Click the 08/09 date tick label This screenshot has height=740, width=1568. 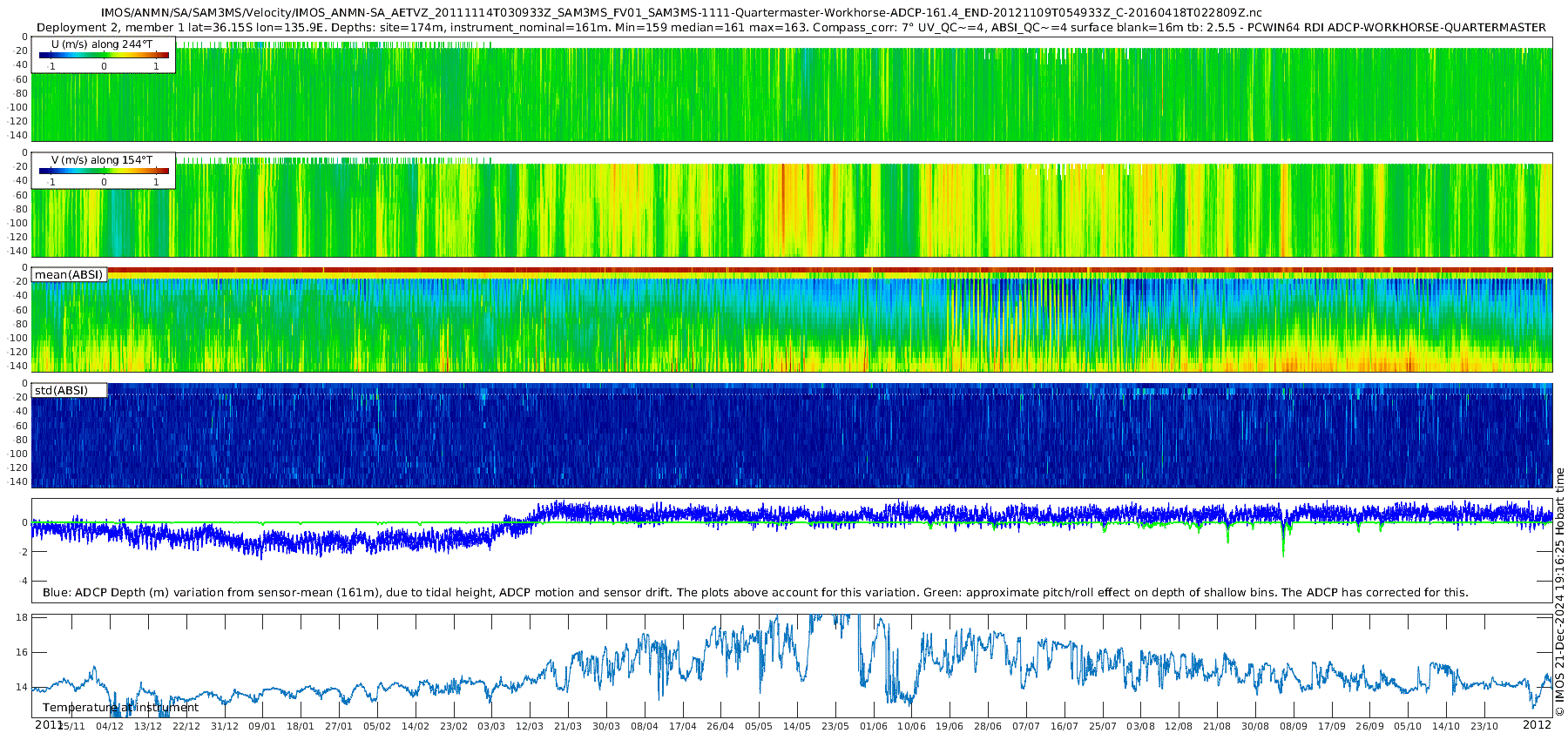1293,726
